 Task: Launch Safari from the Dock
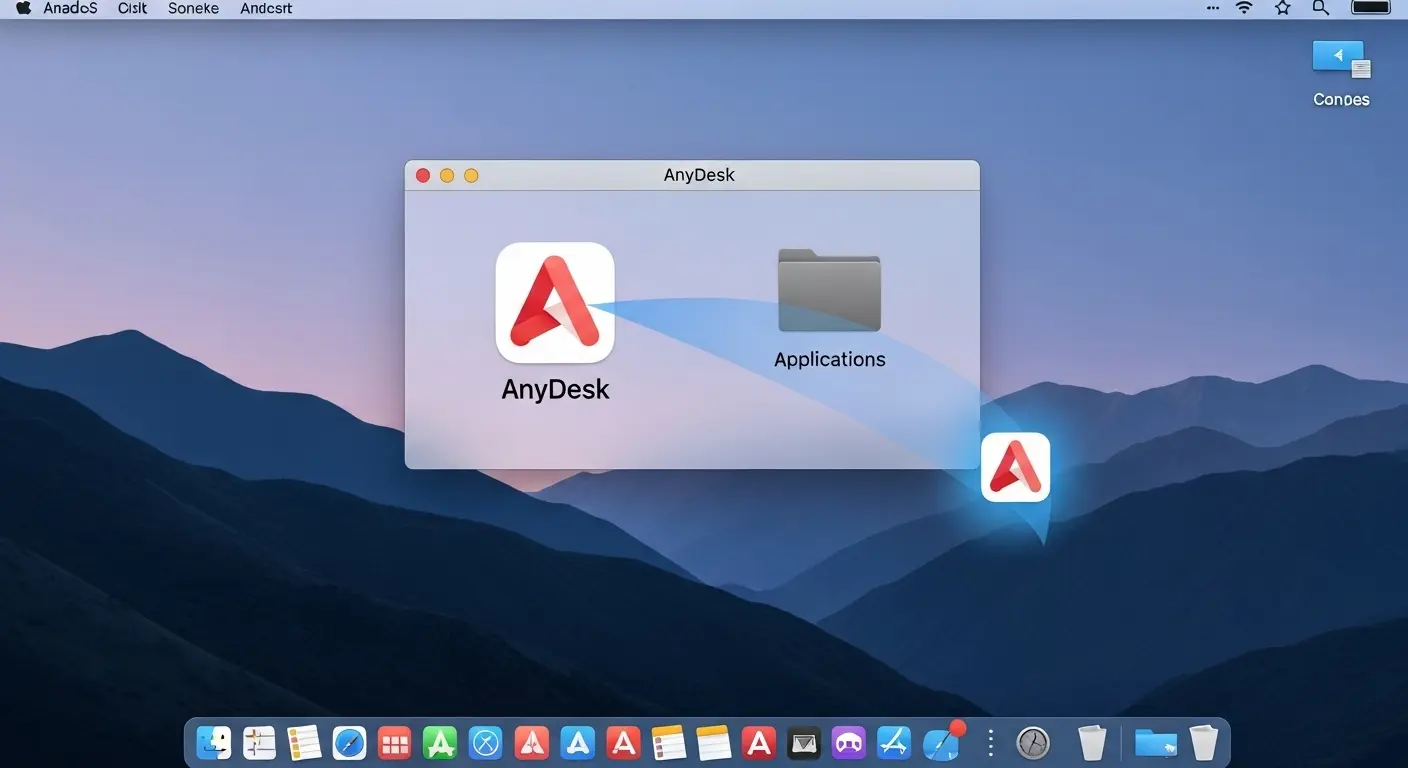pos(350,743)
